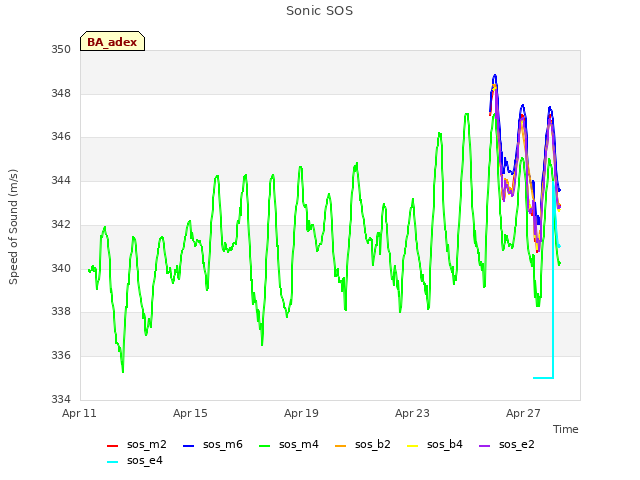Click the 340 y-axis label
The image size is (640, 480).
(x=61, y=268)
